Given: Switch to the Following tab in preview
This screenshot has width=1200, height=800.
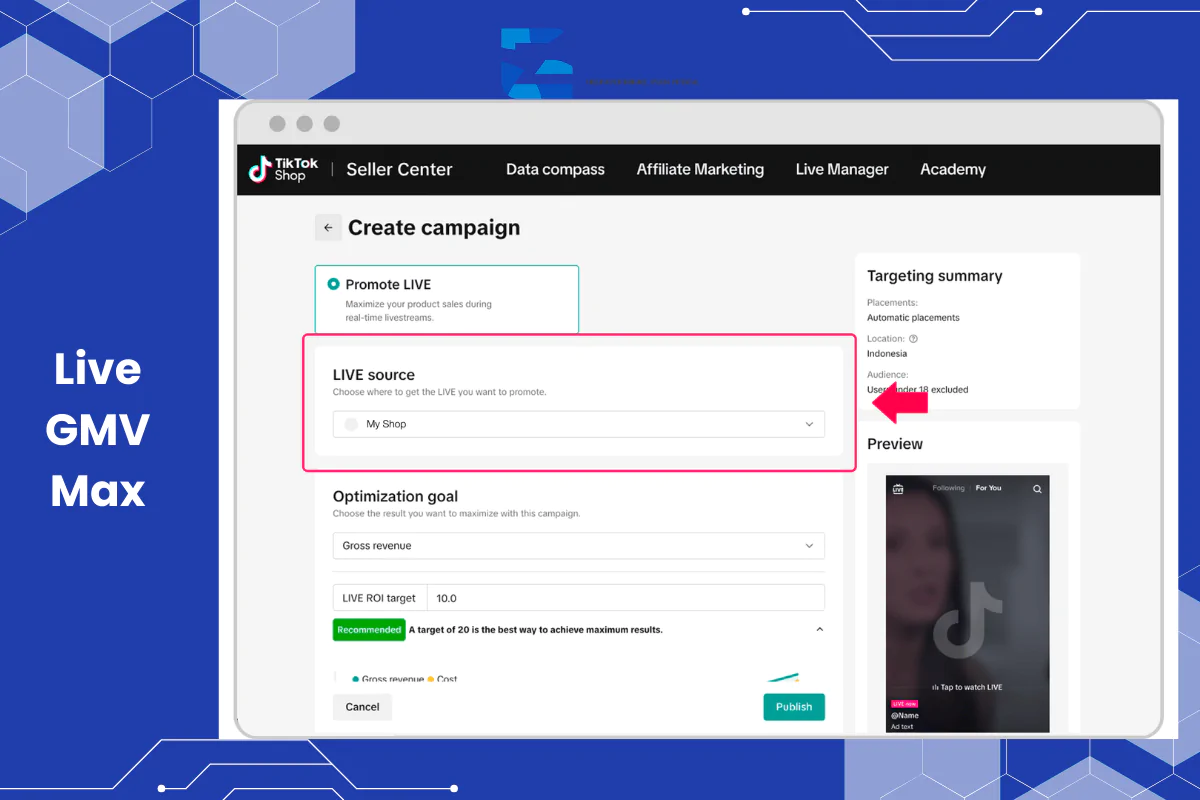Looking at the screenshot, I should click(x=948, y=488).
